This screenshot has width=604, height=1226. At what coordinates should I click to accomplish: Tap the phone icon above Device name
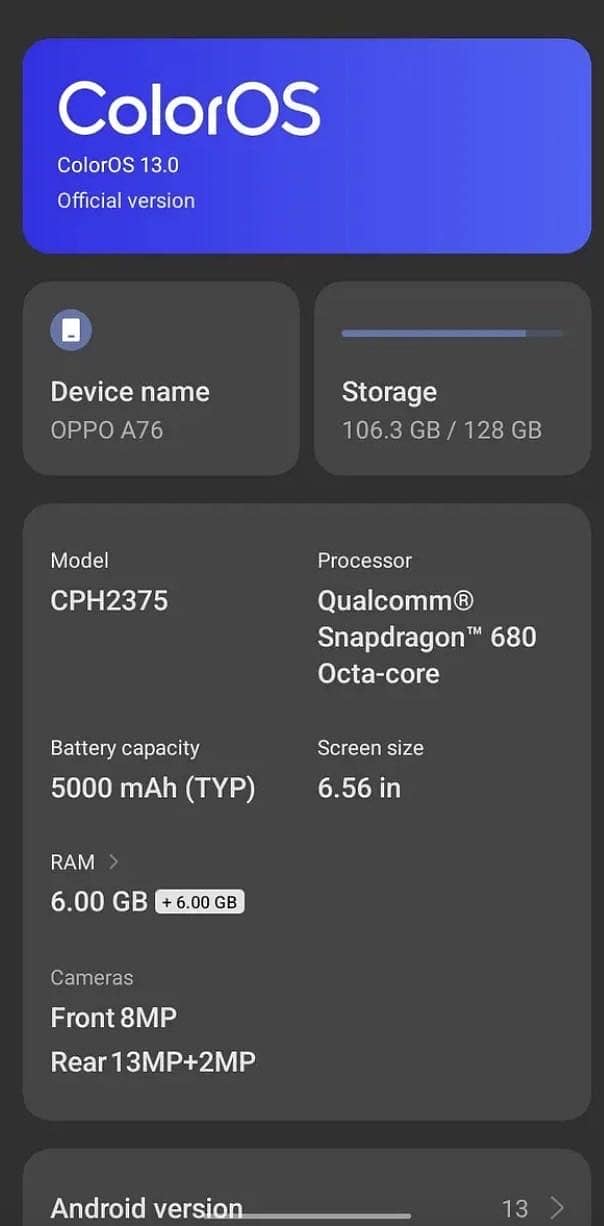pyautogui.click(x=71, y=331)
